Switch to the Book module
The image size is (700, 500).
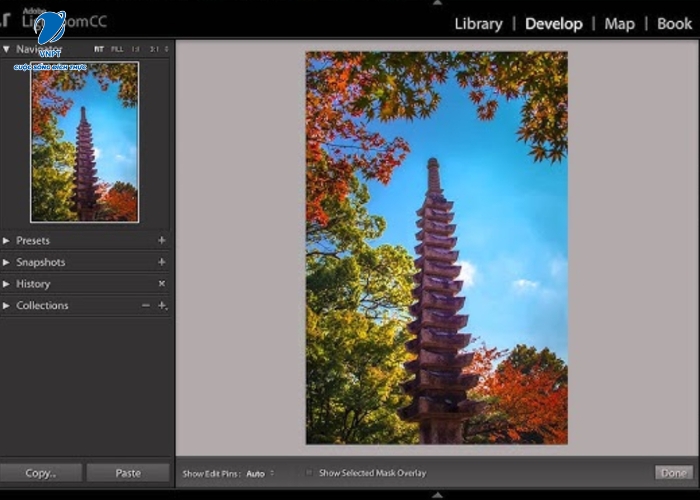(x=674, y=24)
